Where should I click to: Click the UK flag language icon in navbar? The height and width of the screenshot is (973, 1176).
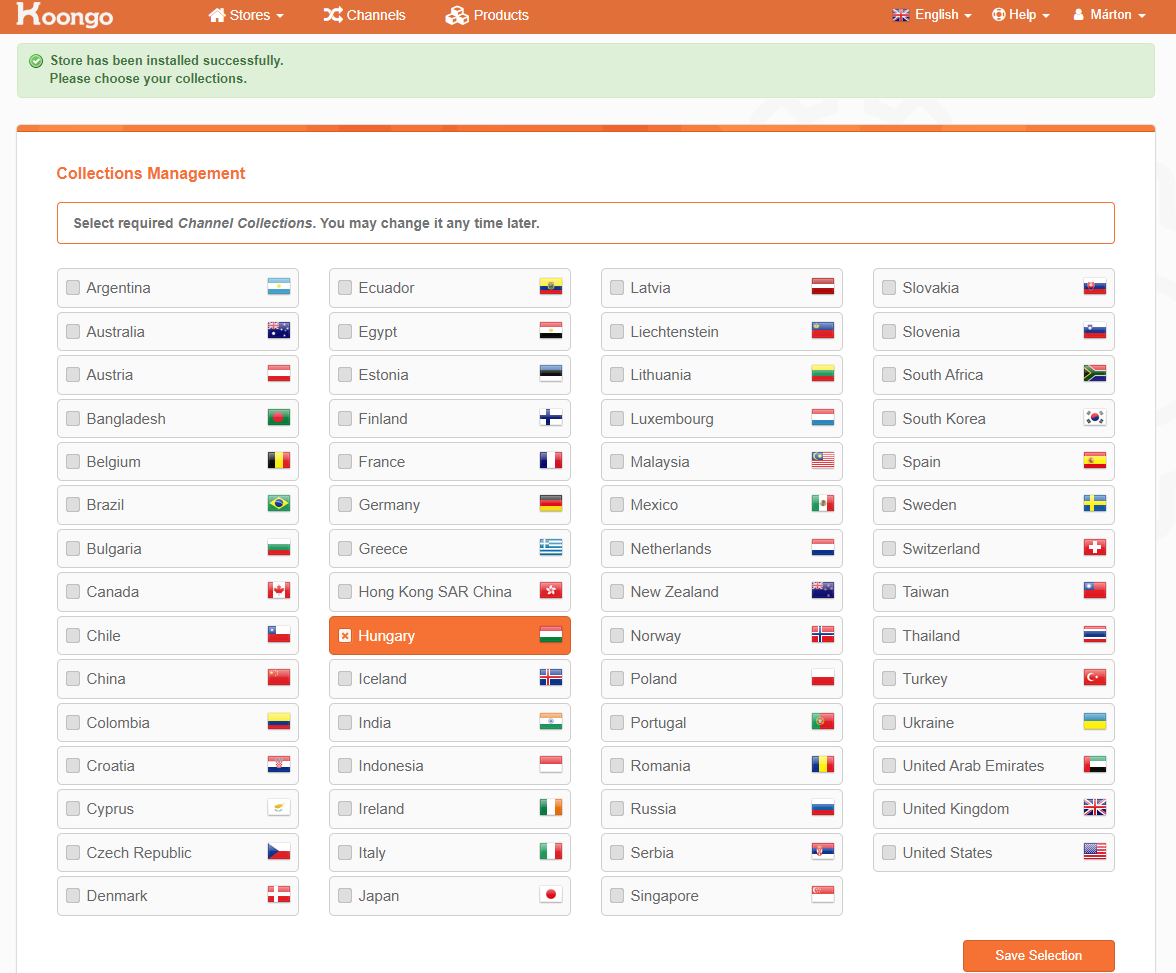(901, 15)
